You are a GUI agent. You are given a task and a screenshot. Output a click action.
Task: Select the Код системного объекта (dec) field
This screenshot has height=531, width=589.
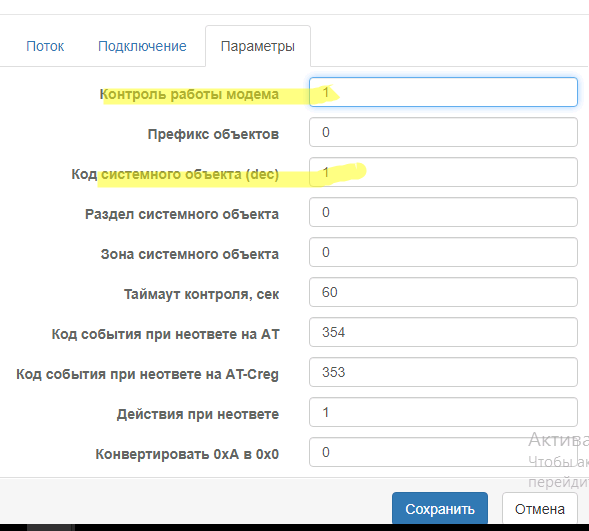pyautogui.click(x=443, y=172)
